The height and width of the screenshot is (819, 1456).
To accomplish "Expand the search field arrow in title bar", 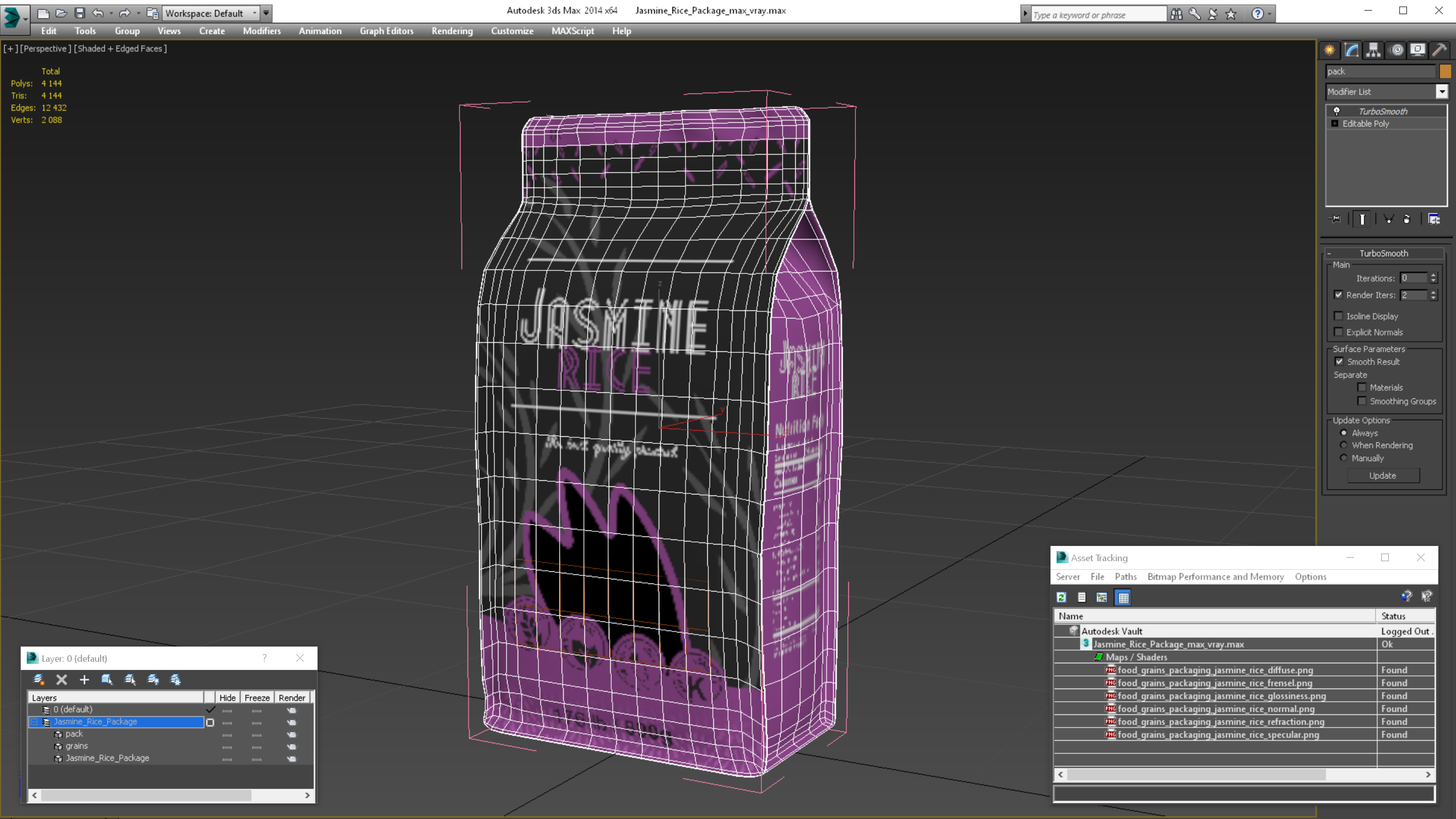I will pos(1025,14).
